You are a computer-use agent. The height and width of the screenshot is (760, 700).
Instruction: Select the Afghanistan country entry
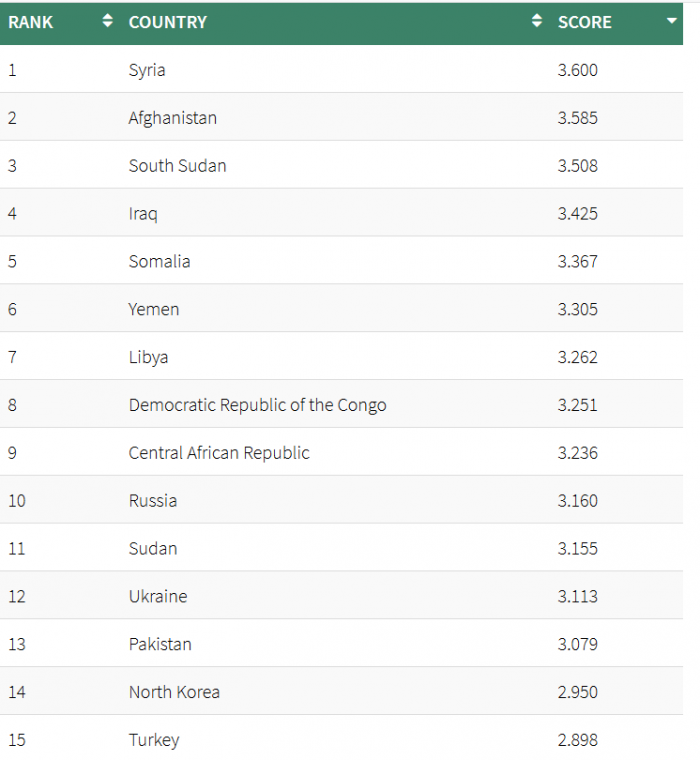[x=173, y=118]
